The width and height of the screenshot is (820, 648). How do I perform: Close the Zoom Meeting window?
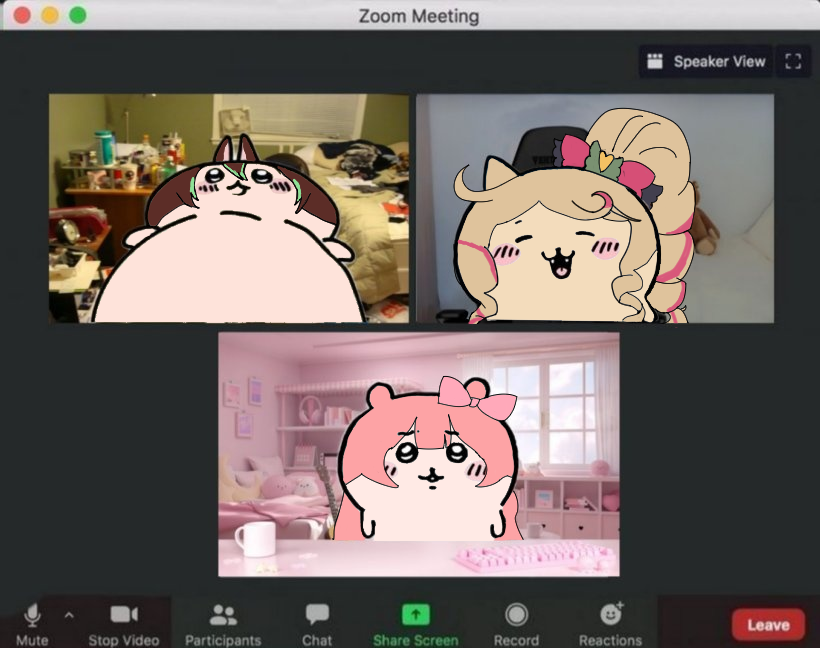[x=22, y=15]
